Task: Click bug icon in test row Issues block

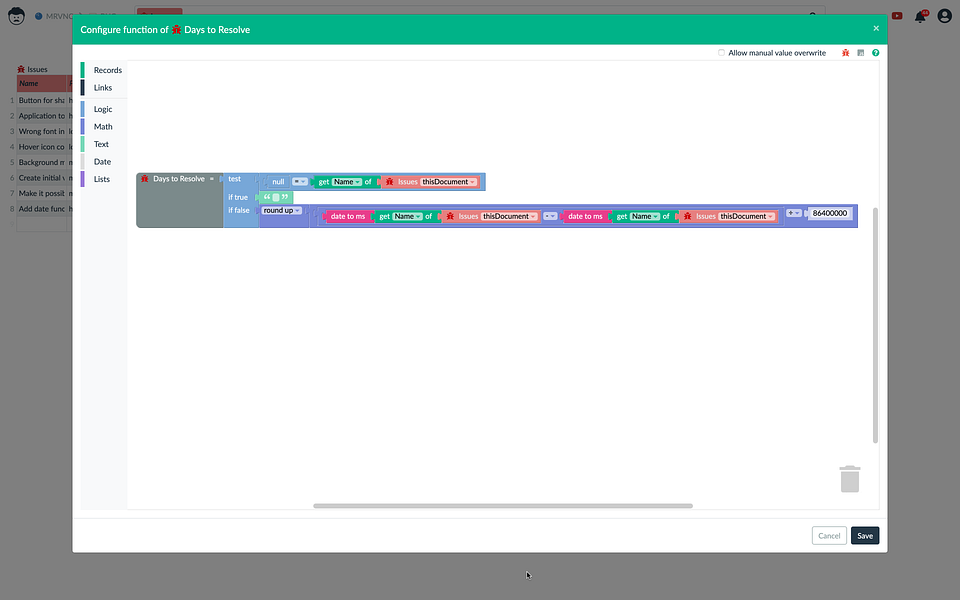Action: click(x=389, y=182)
